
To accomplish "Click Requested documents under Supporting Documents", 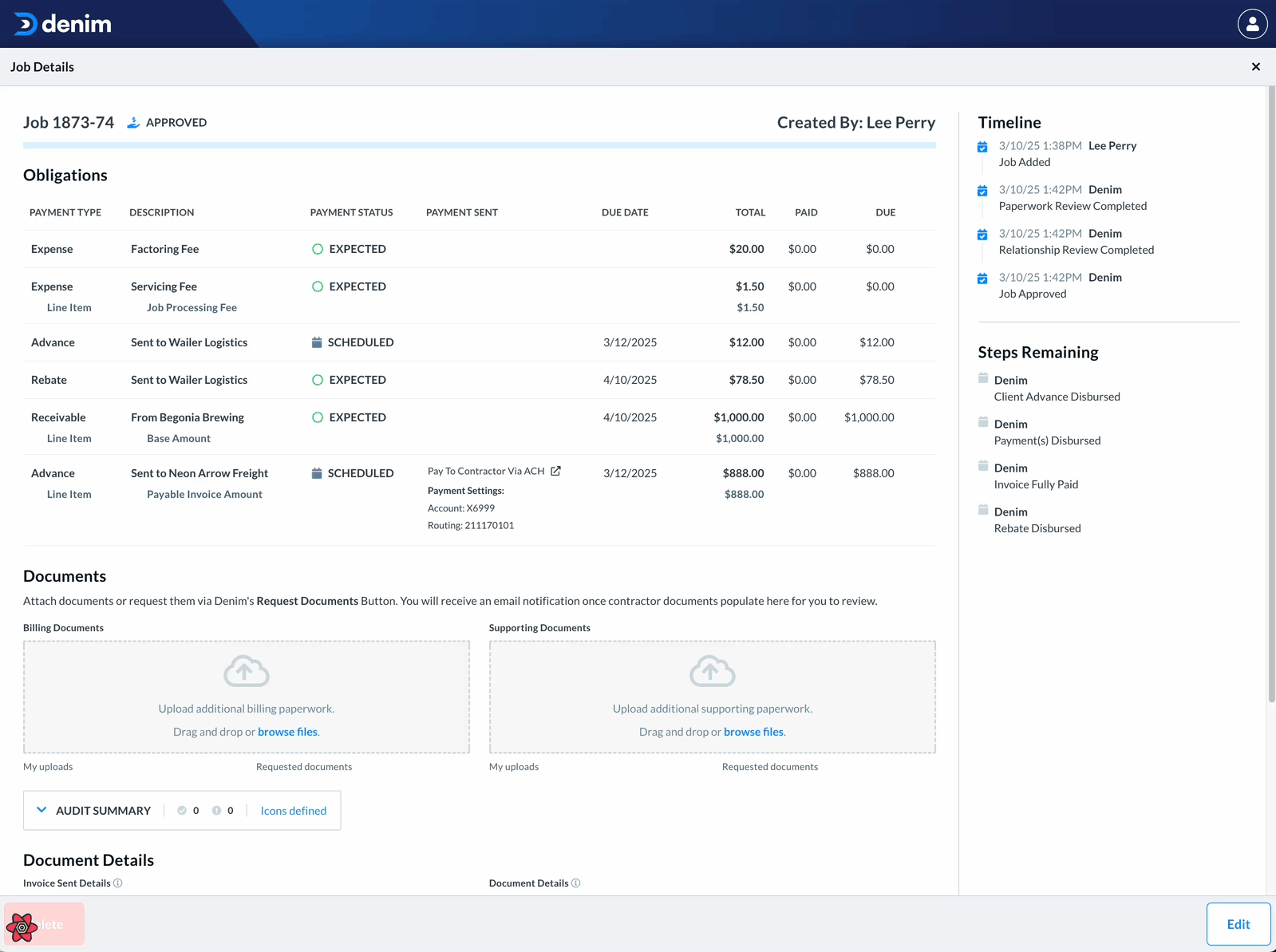I will (770, 767).
